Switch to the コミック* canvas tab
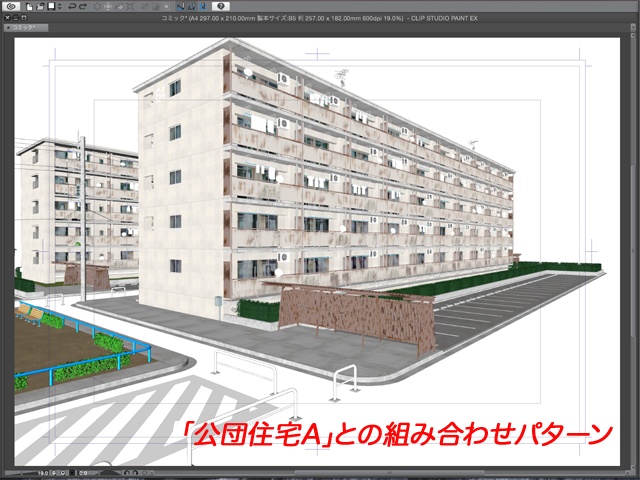The height and width of the screenshot is (480, 640). pyautogui.click(x=25, y=28)
